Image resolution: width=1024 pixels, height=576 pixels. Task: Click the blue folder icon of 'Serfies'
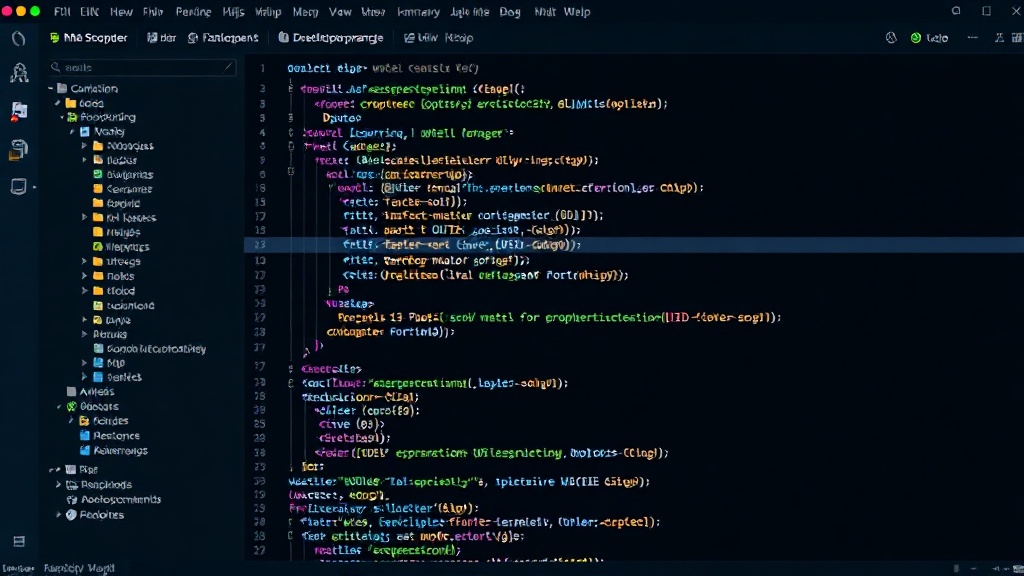click(x=98, y=377)
